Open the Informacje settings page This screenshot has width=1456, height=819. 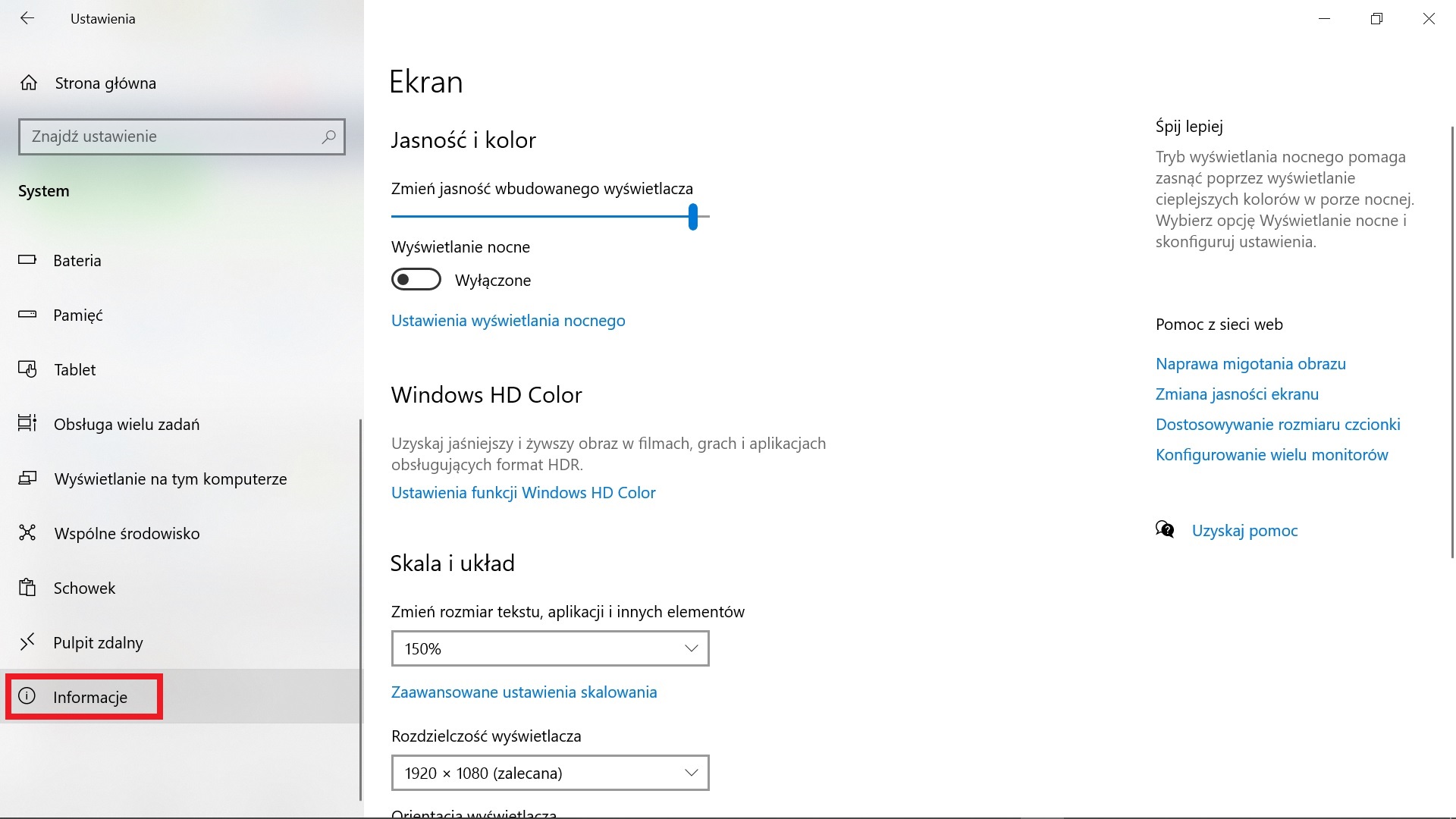point(89,697)
